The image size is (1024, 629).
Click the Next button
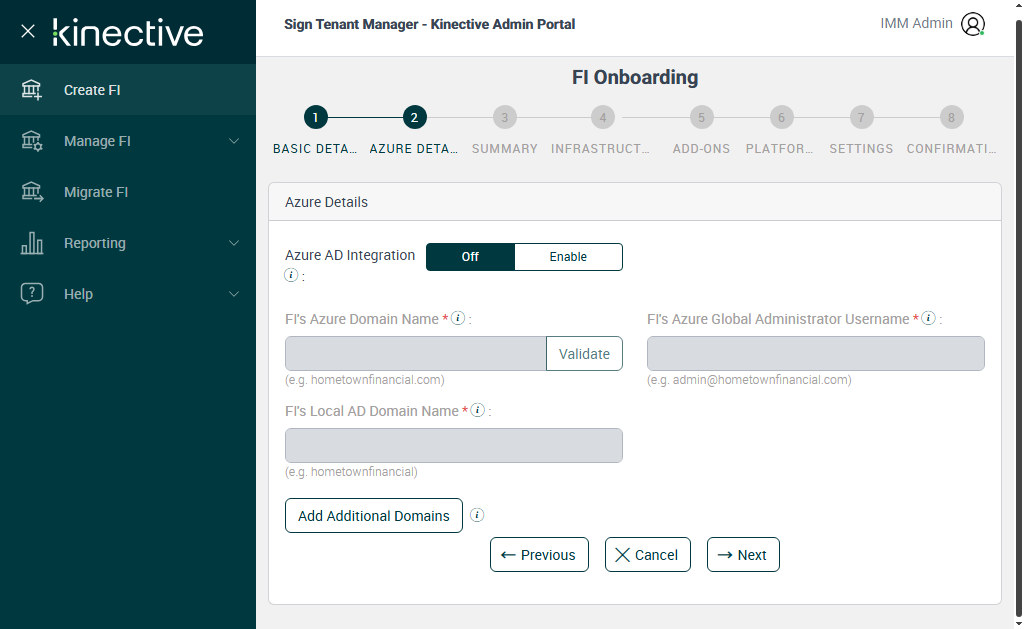[743, 555]
